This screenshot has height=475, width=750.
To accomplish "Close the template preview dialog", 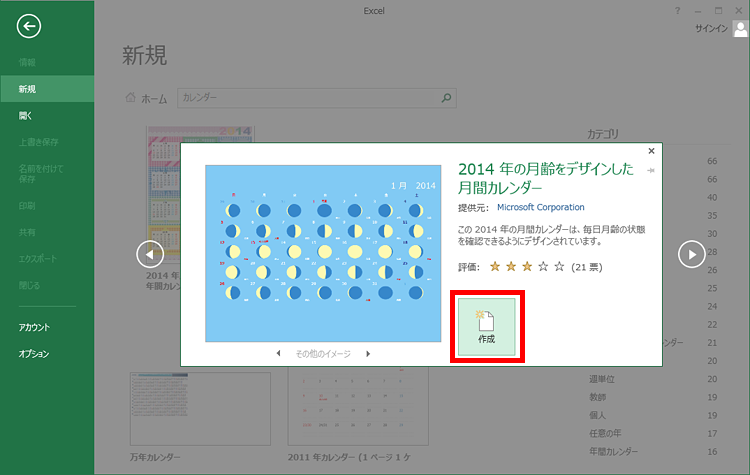I will click(x=651, y=151).
